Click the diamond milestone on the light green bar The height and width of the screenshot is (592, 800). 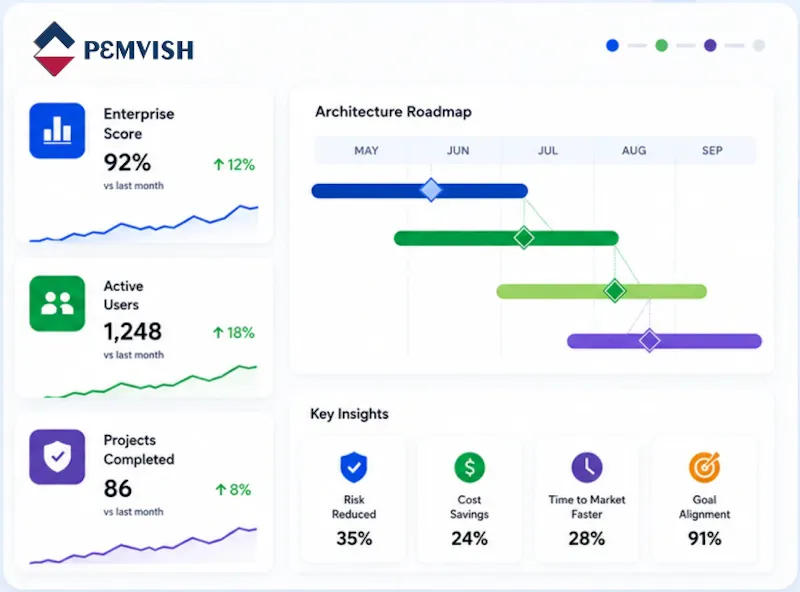(x=615, y=291)
